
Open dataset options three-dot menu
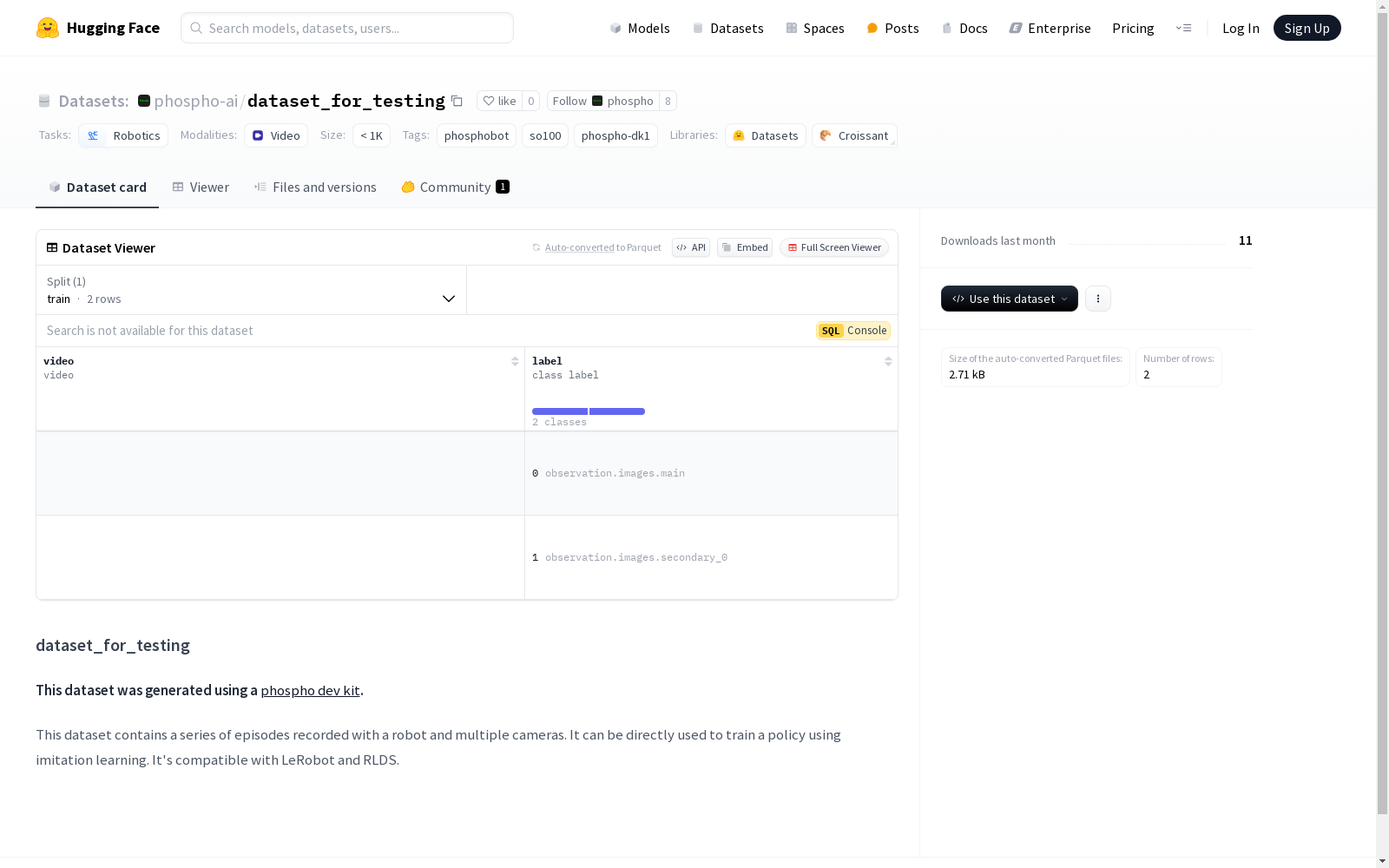[x=1098, y=299]
